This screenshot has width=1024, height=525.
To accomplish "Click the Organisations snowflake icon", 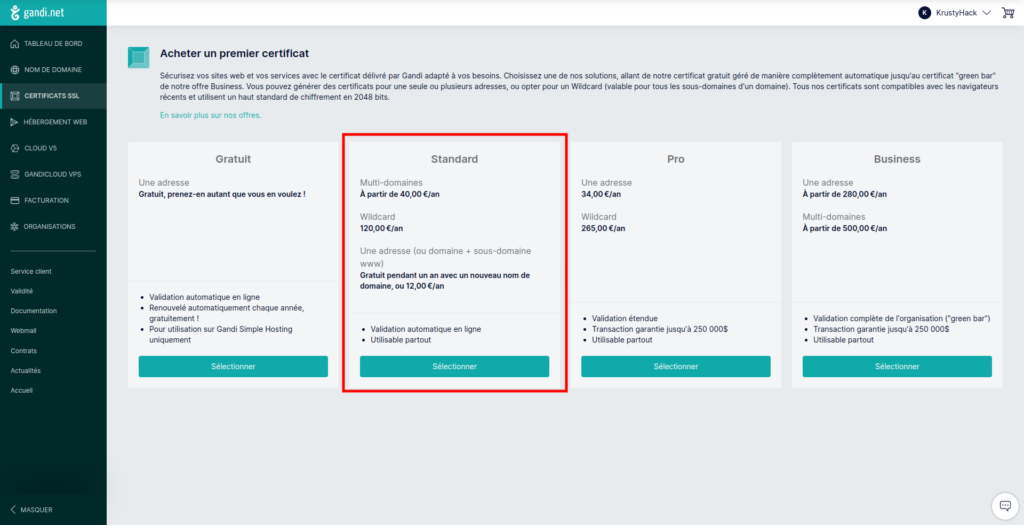I will [x=15, y=227].
